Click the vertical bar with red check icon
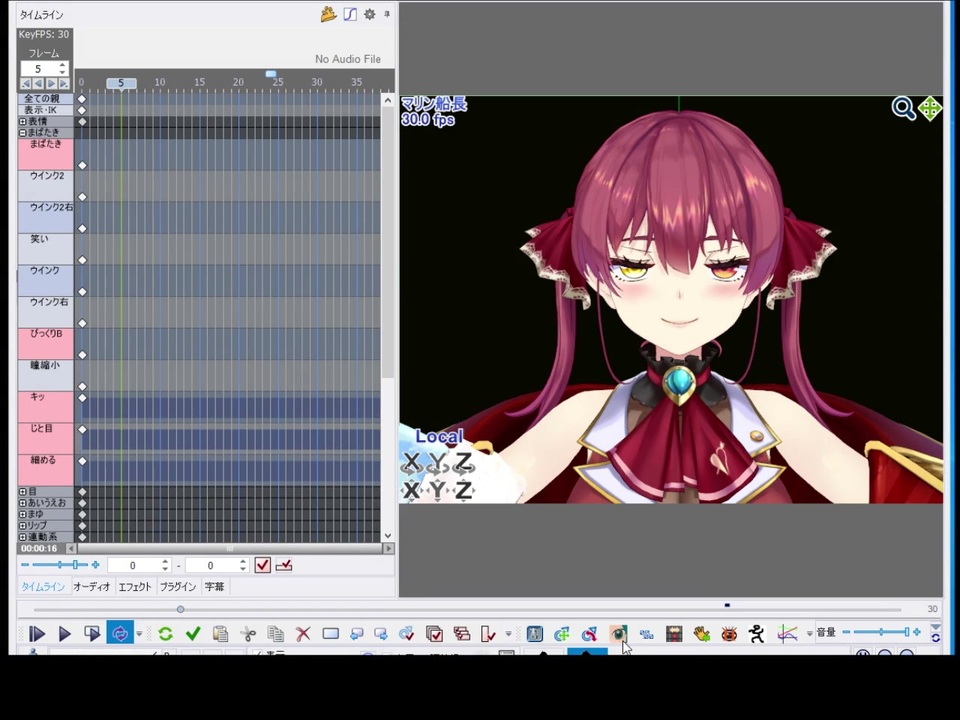 coord(488,634)
